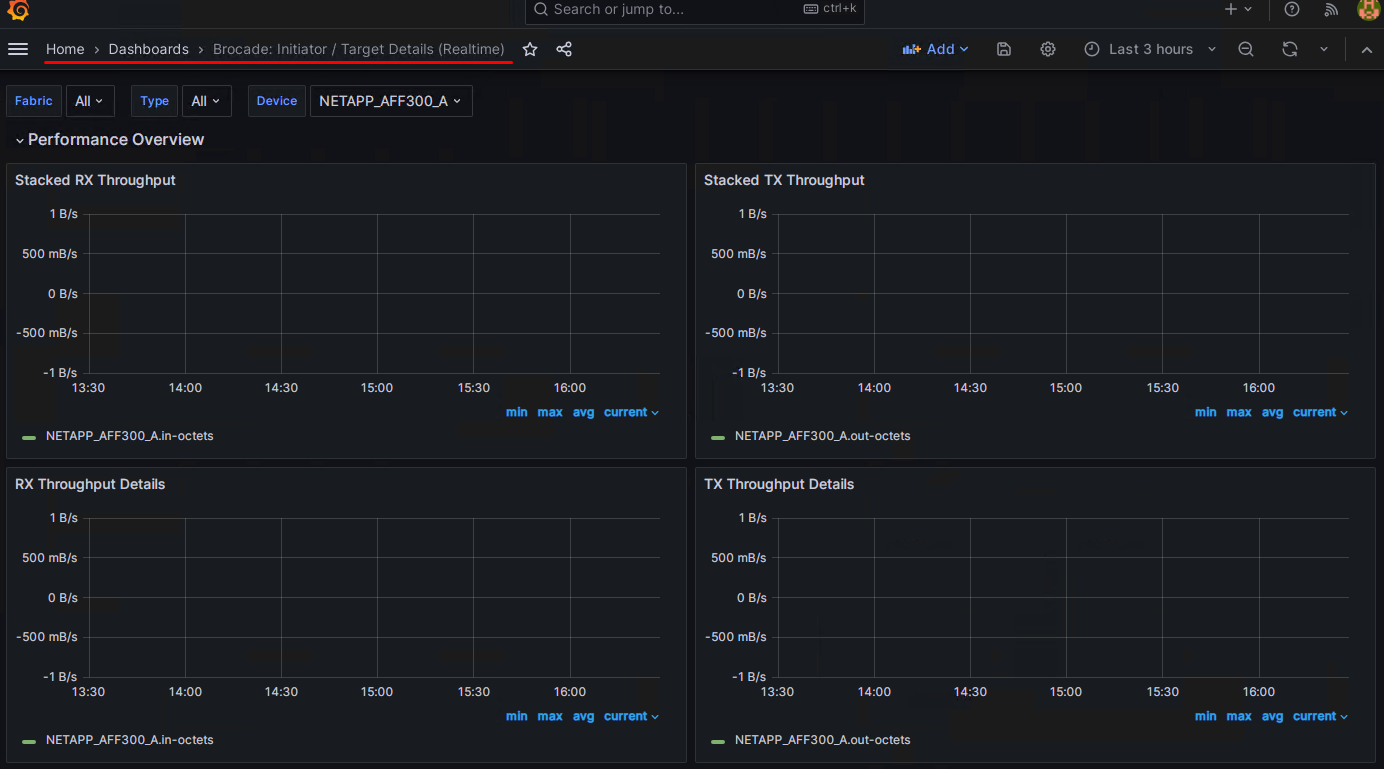This screenshot has height=769, width=1384.
Task: Sort legend by max in Stacked TX Throughput
Action: click(1238, 411)
